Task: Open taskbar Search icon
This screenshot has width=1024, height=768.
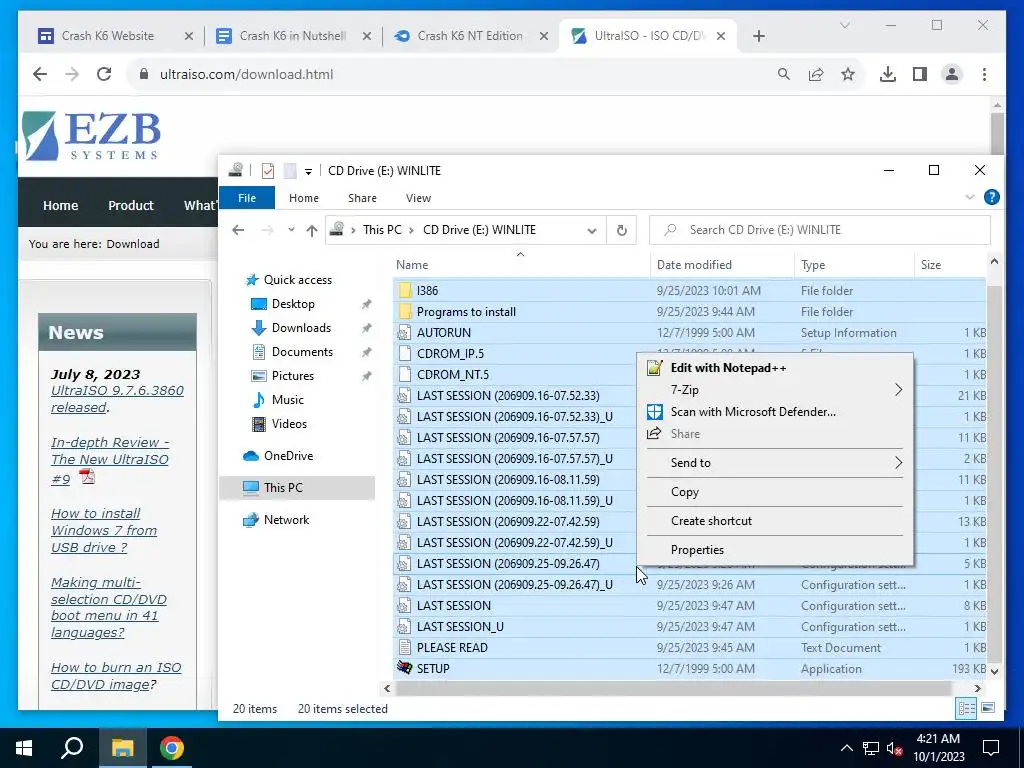Action: click(72, 748)
